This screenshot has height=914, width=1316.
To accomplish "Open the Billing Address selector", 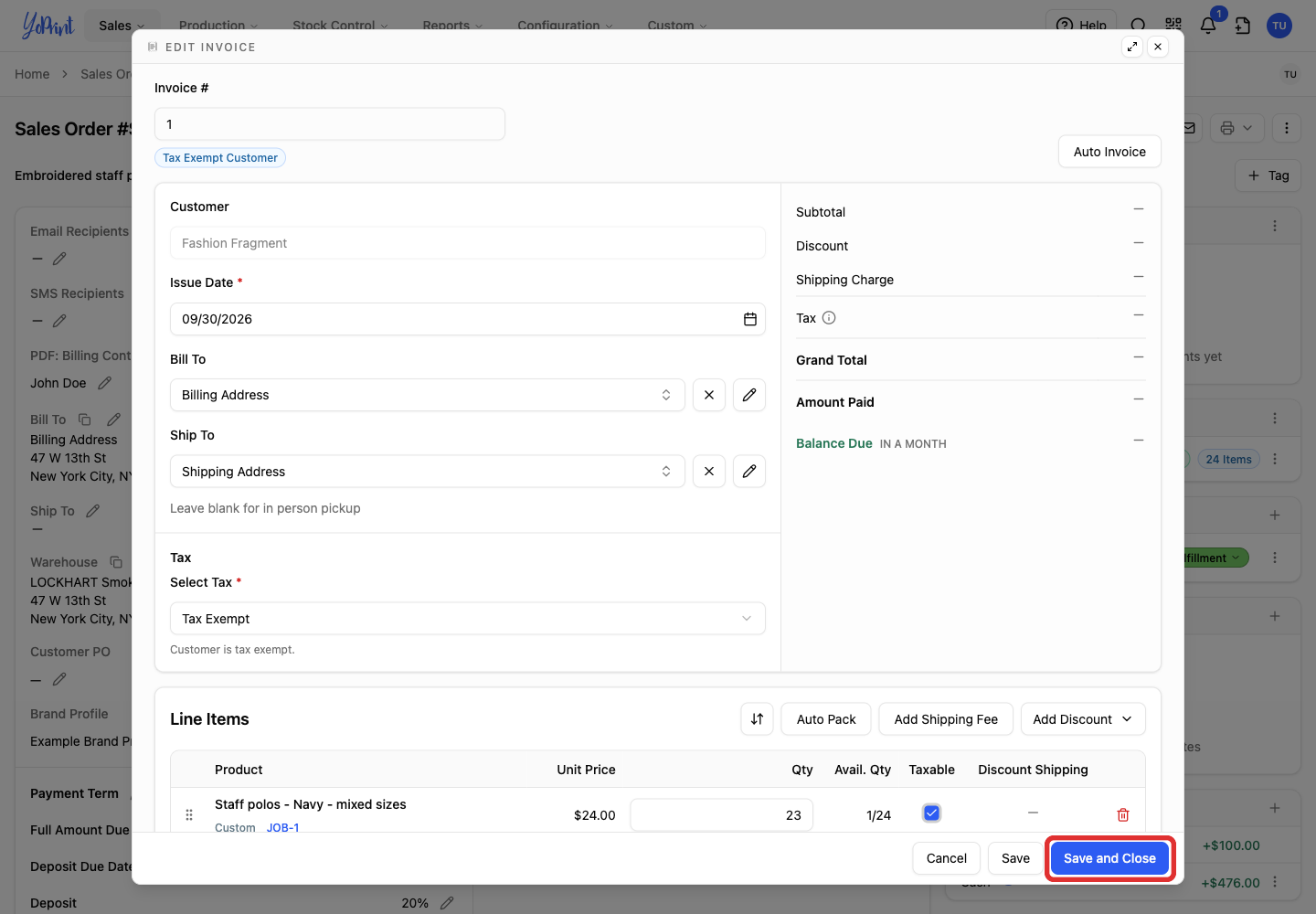I will pyautogui.click(x=428, y=395).
